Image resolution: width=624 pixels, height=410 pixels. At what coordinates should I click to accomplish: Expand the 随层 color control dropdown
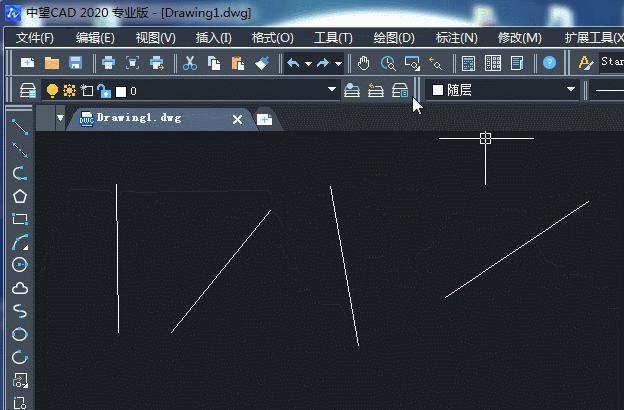click(x=571, y=89)
